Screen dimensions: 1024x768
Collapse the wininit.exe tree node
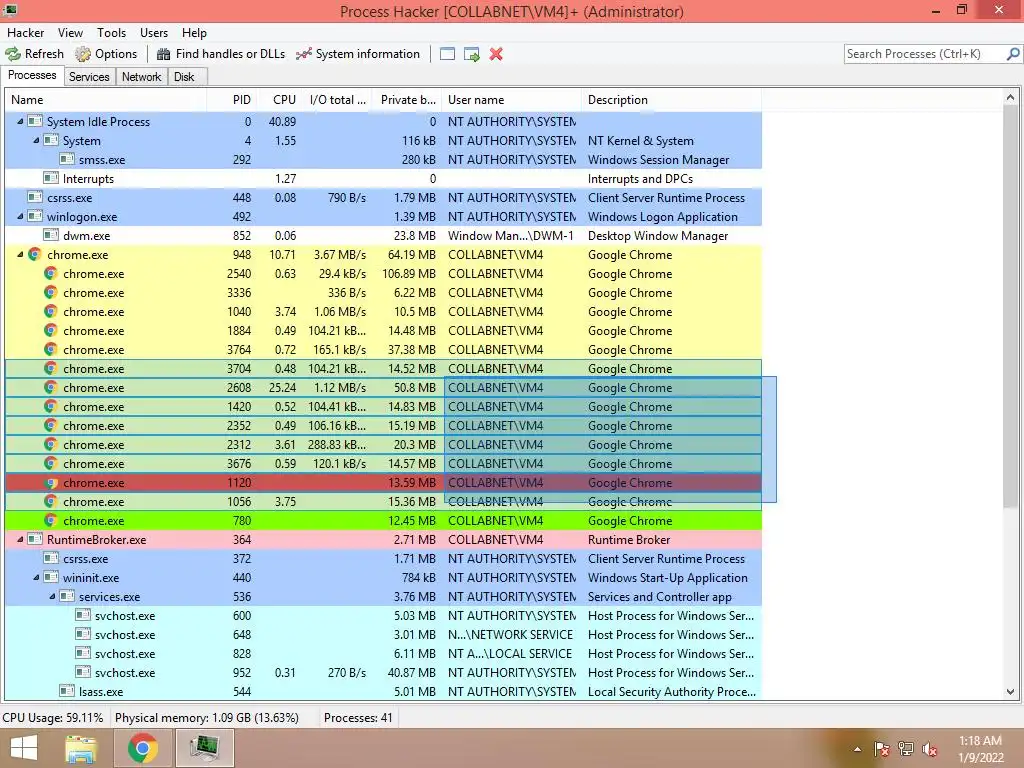coord(36,578)
